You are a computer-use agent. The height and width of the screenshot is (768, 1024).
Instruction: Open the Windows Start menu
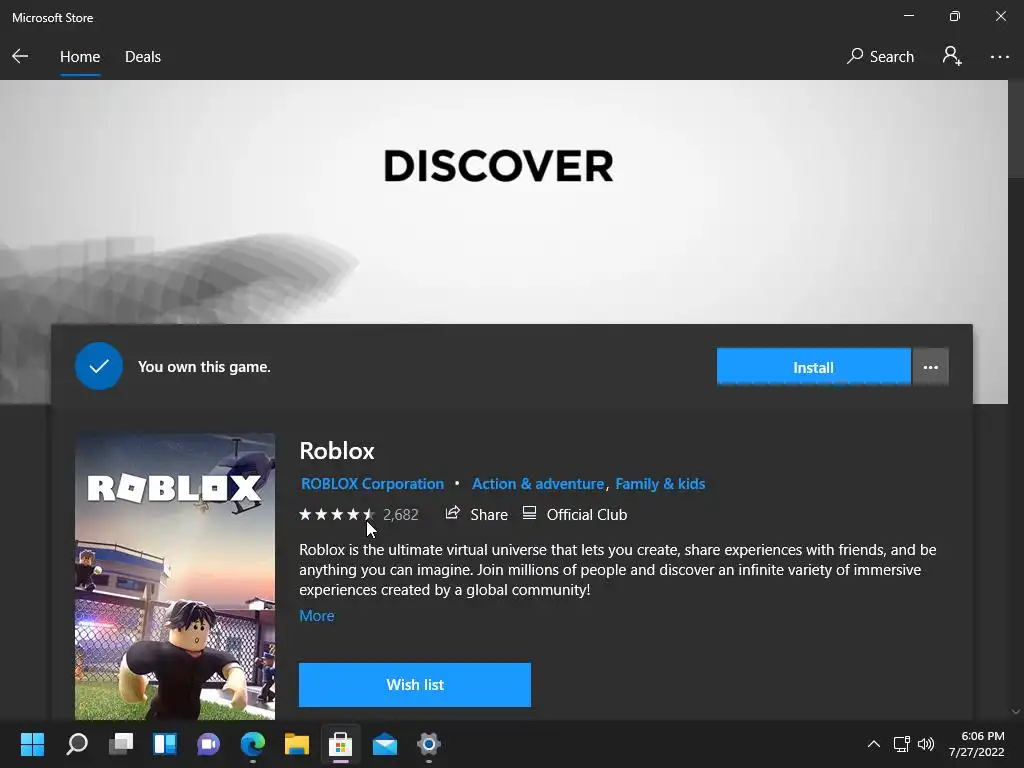pos(32,744)
